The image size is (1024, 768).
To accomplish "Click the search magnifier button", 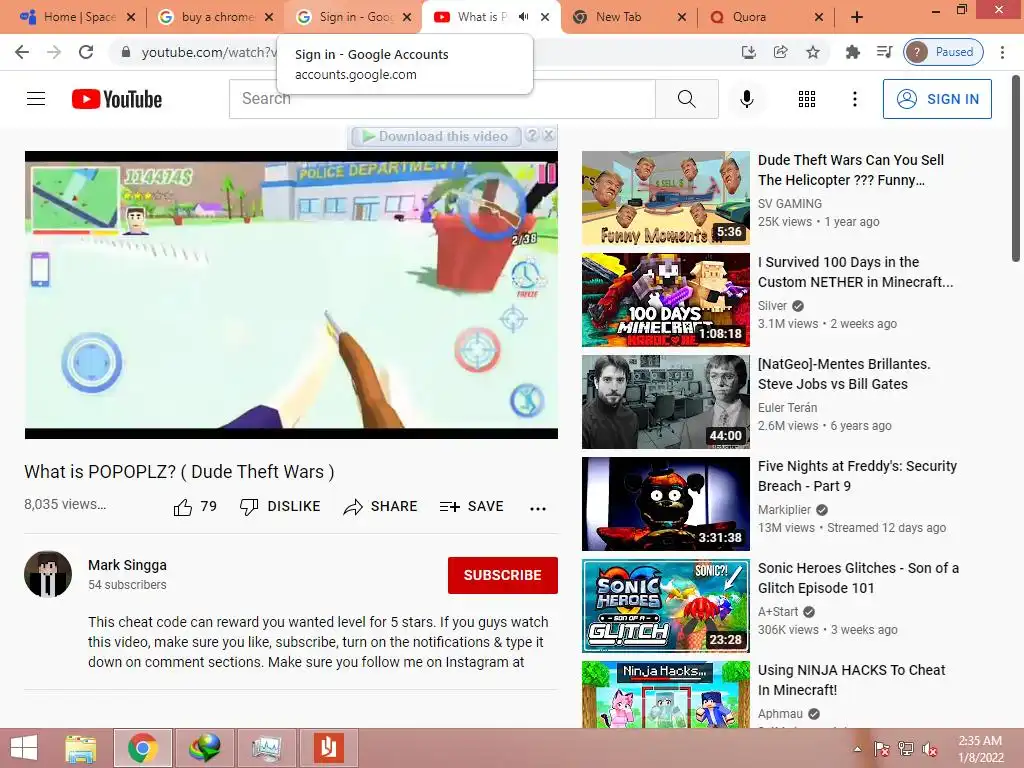I will pyautogui.click(x=686, y=99).
